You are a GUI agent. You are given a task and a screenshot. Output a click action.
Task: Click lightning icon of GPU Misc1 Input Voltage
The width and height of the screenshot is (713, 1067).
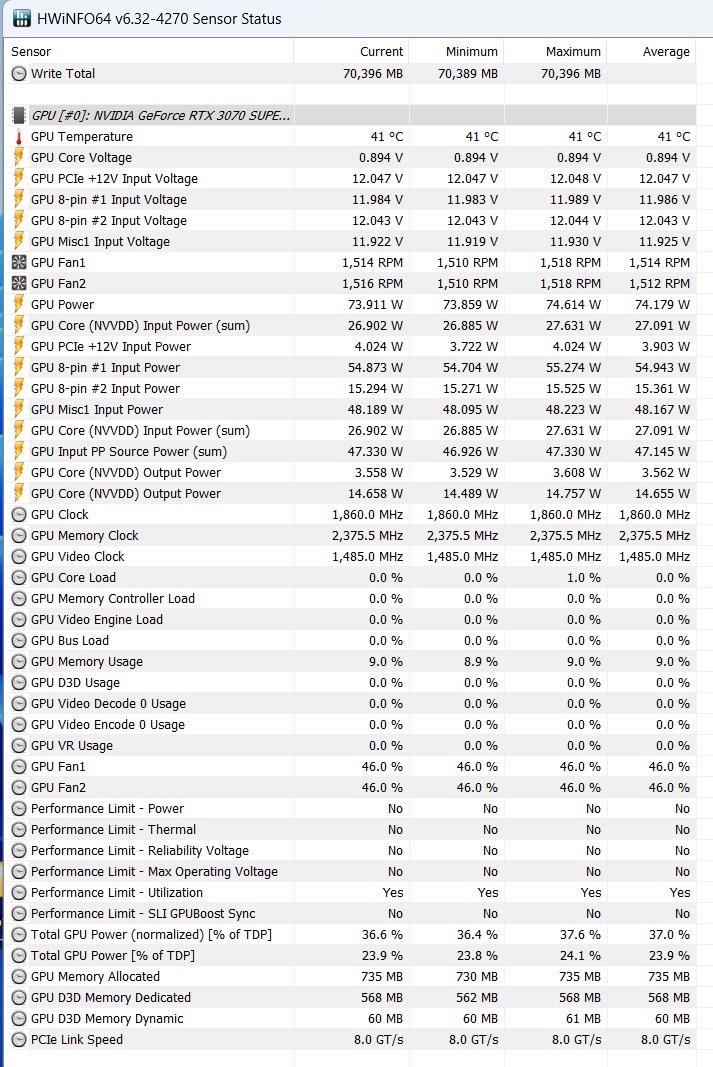click(x=19, y=242)
